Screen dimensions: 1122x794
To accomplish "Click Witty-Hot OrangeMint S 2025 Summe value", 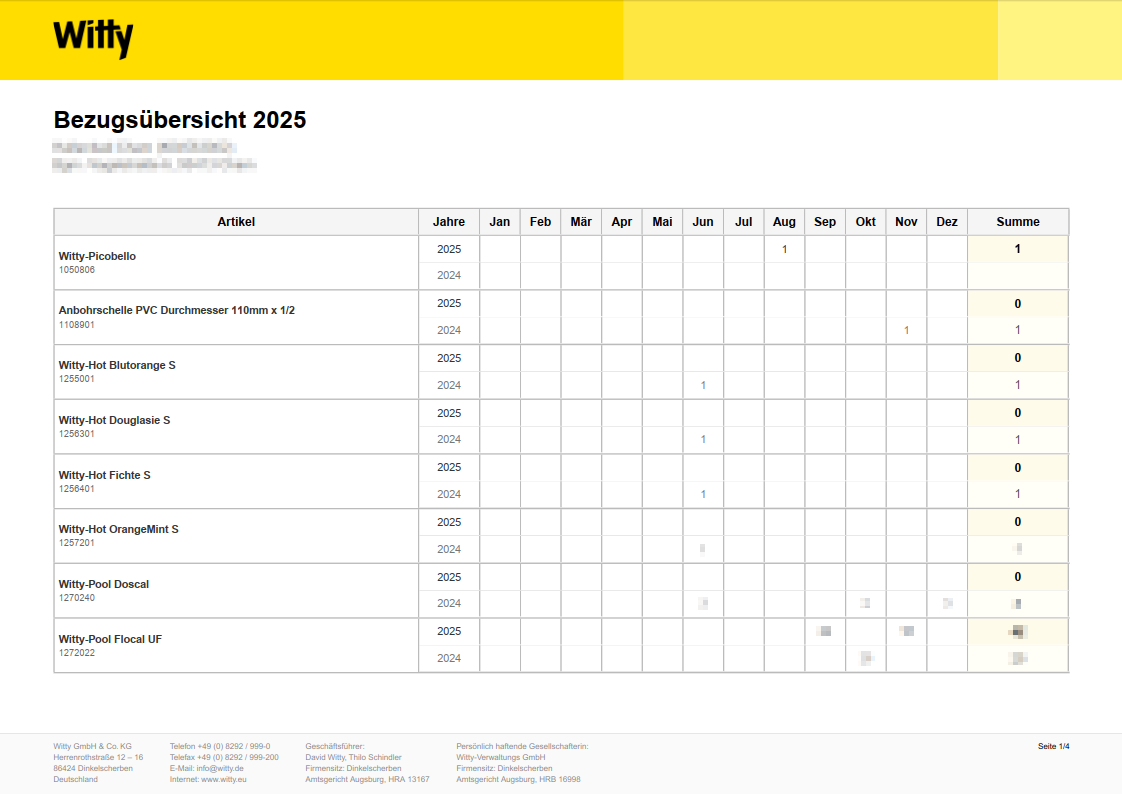I will click(x=1018, y=522).
